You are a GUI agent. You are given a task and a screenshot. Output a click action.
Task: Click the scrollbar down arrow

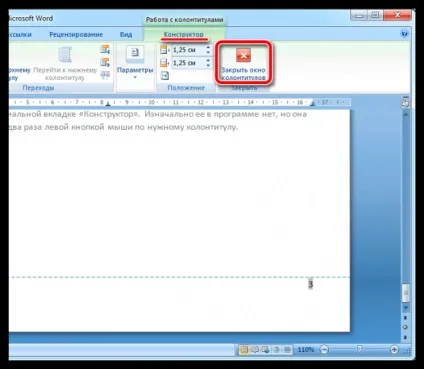(x=406, y=308)
